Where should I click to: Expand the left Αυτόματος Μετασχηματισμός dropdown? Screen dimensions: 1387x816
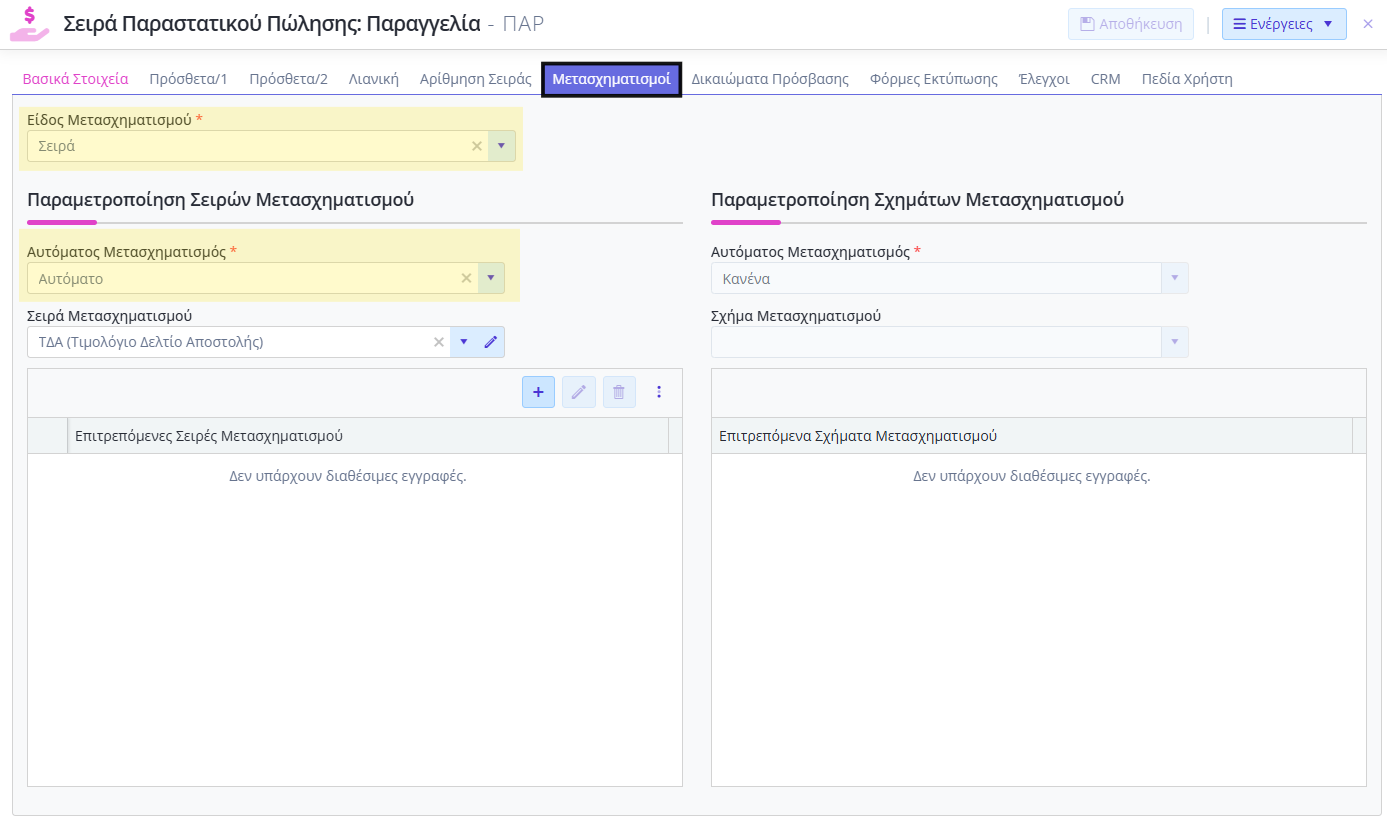click(491, 278)
